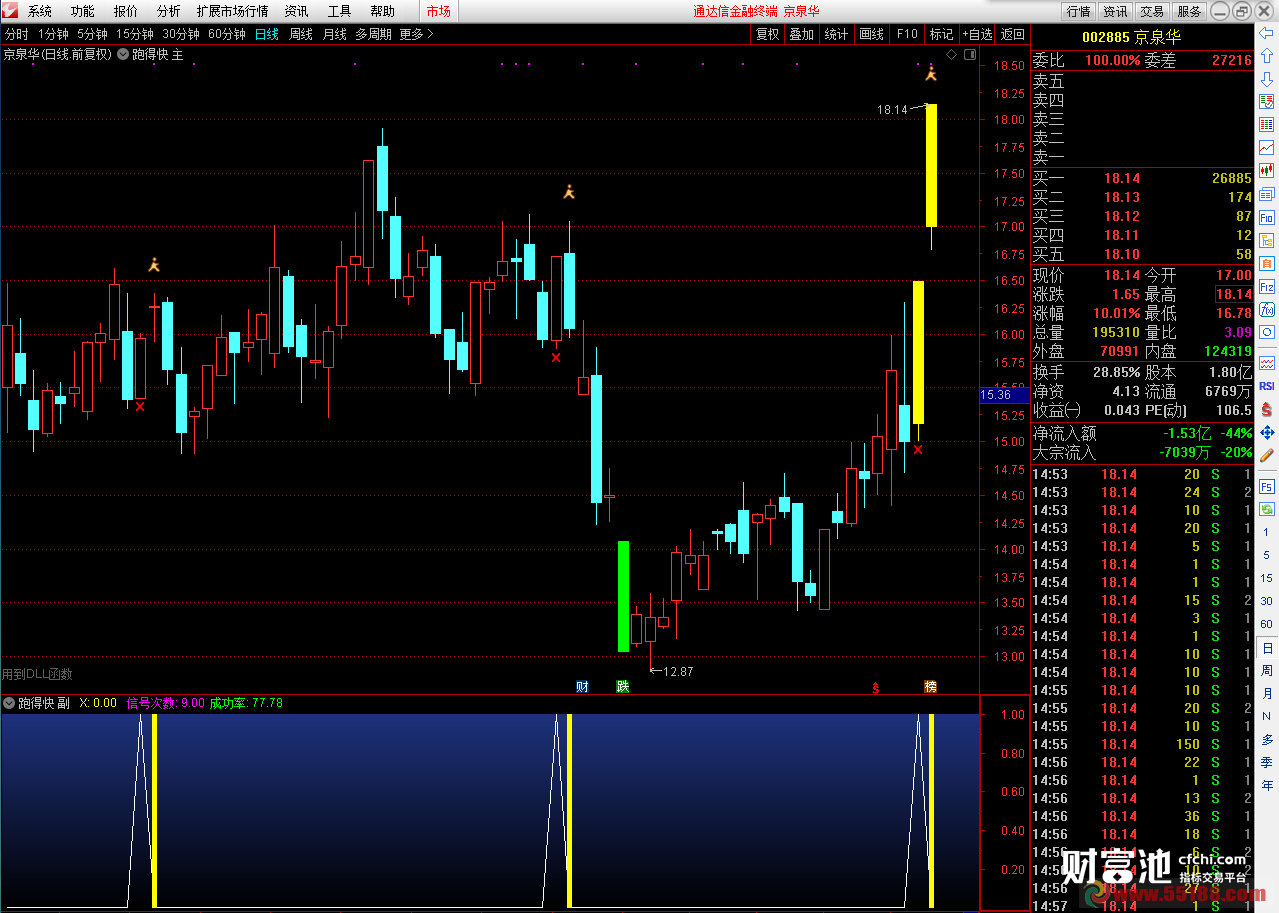Click the app logo icon in the menu bar
This screenshot has height=913, width=1279.
[10, 11]
